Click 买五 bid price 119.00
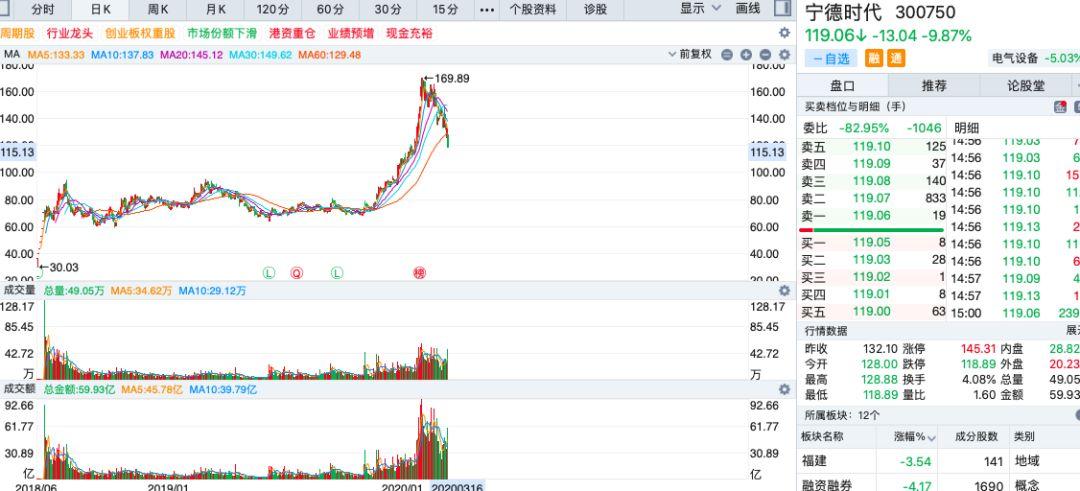The width and height of the screenshot is (1080, 491). coord(871,311)
